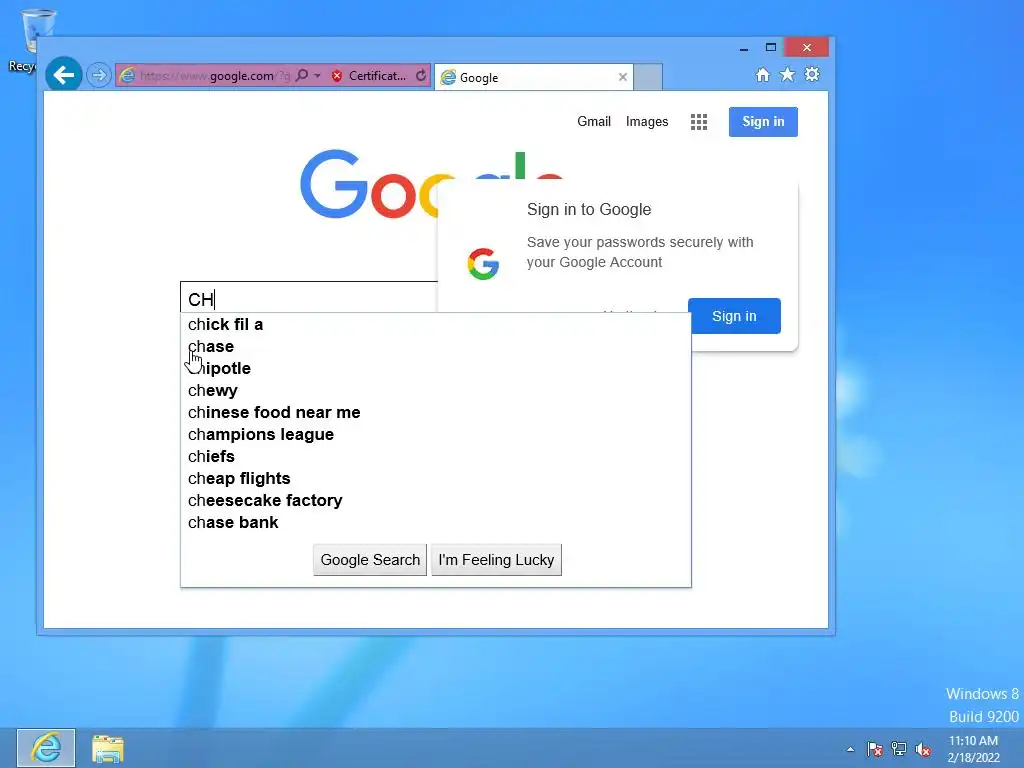Open the Images link

647,121
